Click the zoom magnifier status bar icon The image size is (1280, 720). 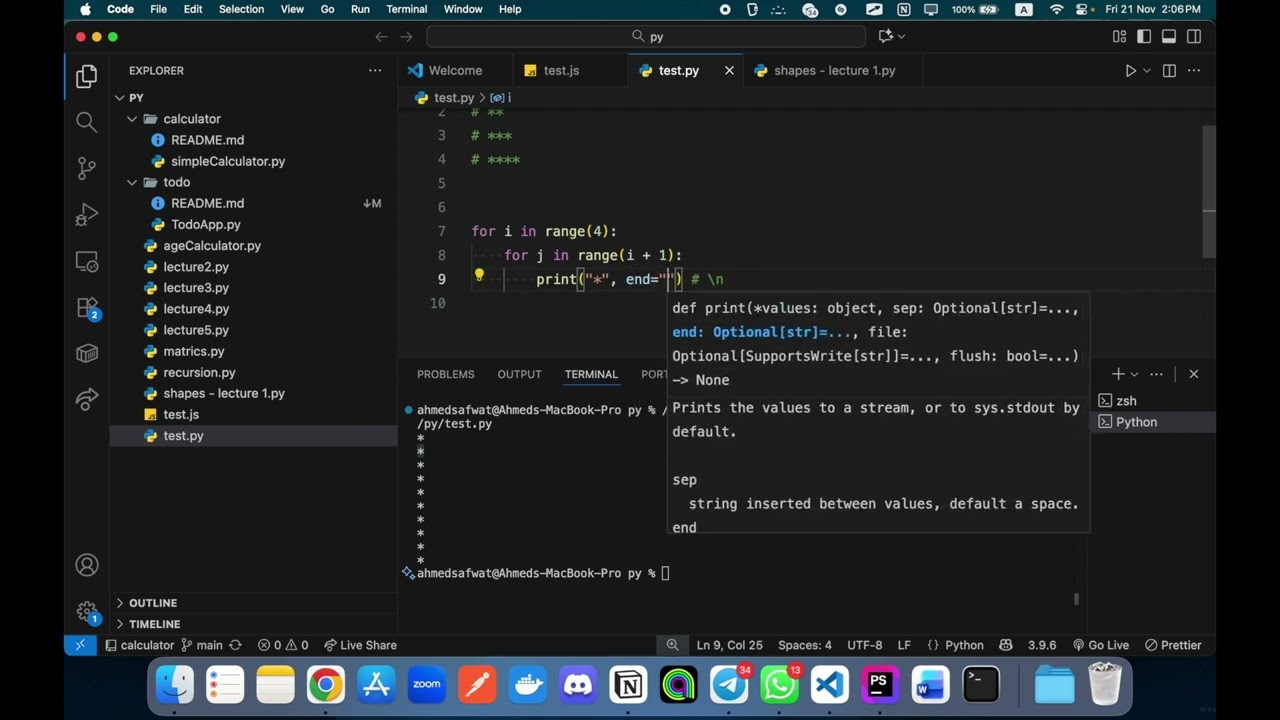click(673, 645)
